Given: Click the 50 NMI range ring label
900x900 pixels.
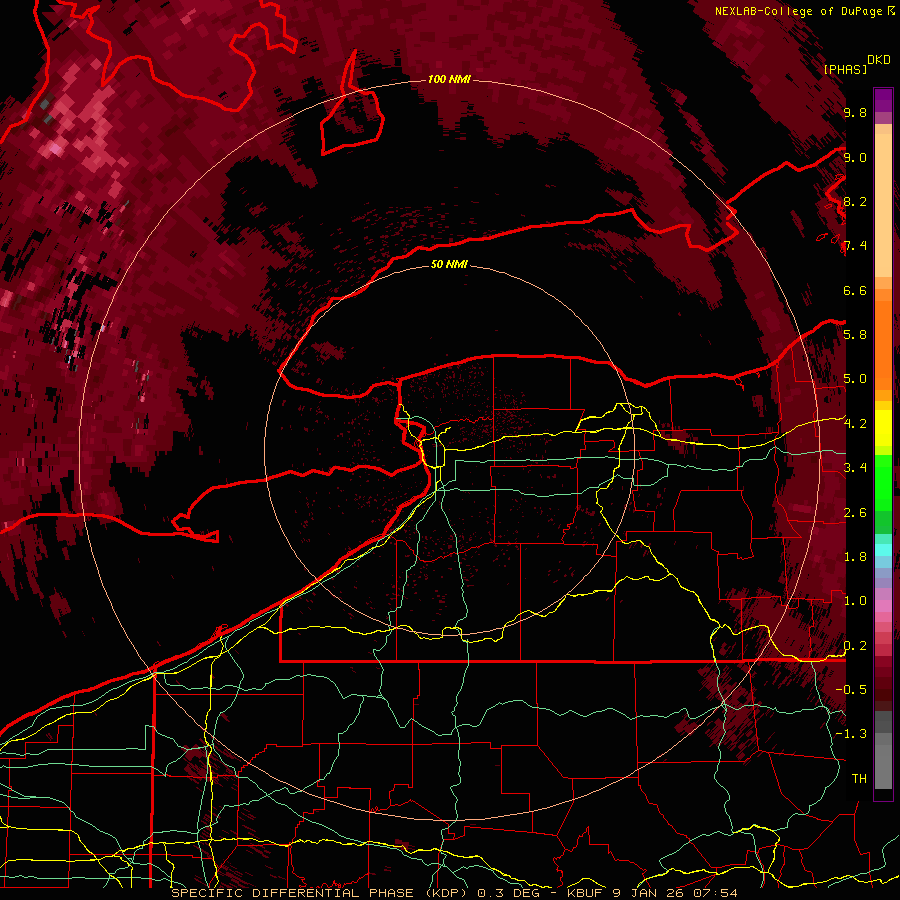Looking at the screenshot, I should (x=449, y=264).
